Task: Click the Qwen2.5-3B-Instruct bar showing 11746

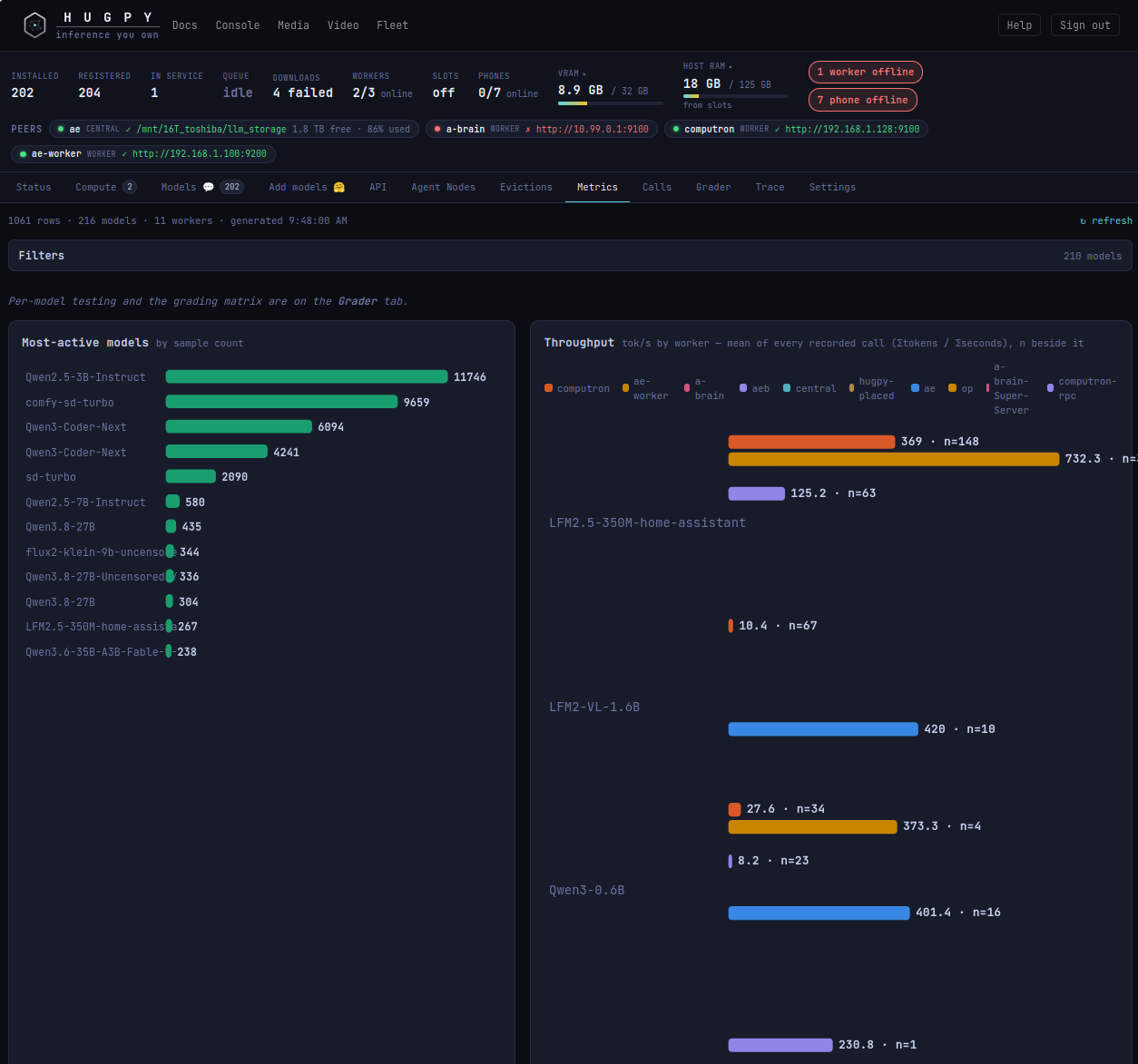Action: (307, 376)
